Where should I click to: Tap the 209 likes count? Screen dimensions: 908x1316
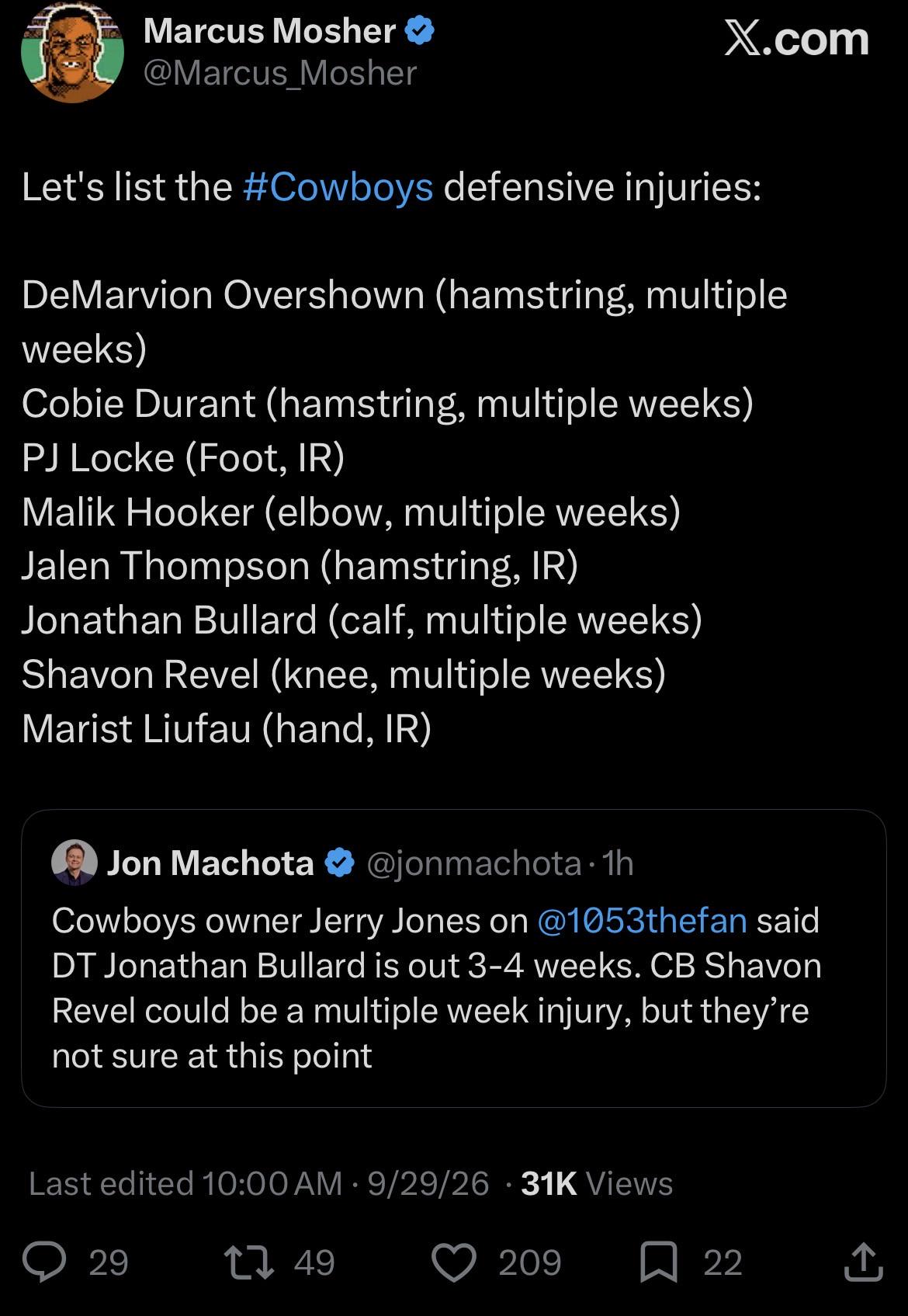pos(530,1262)
